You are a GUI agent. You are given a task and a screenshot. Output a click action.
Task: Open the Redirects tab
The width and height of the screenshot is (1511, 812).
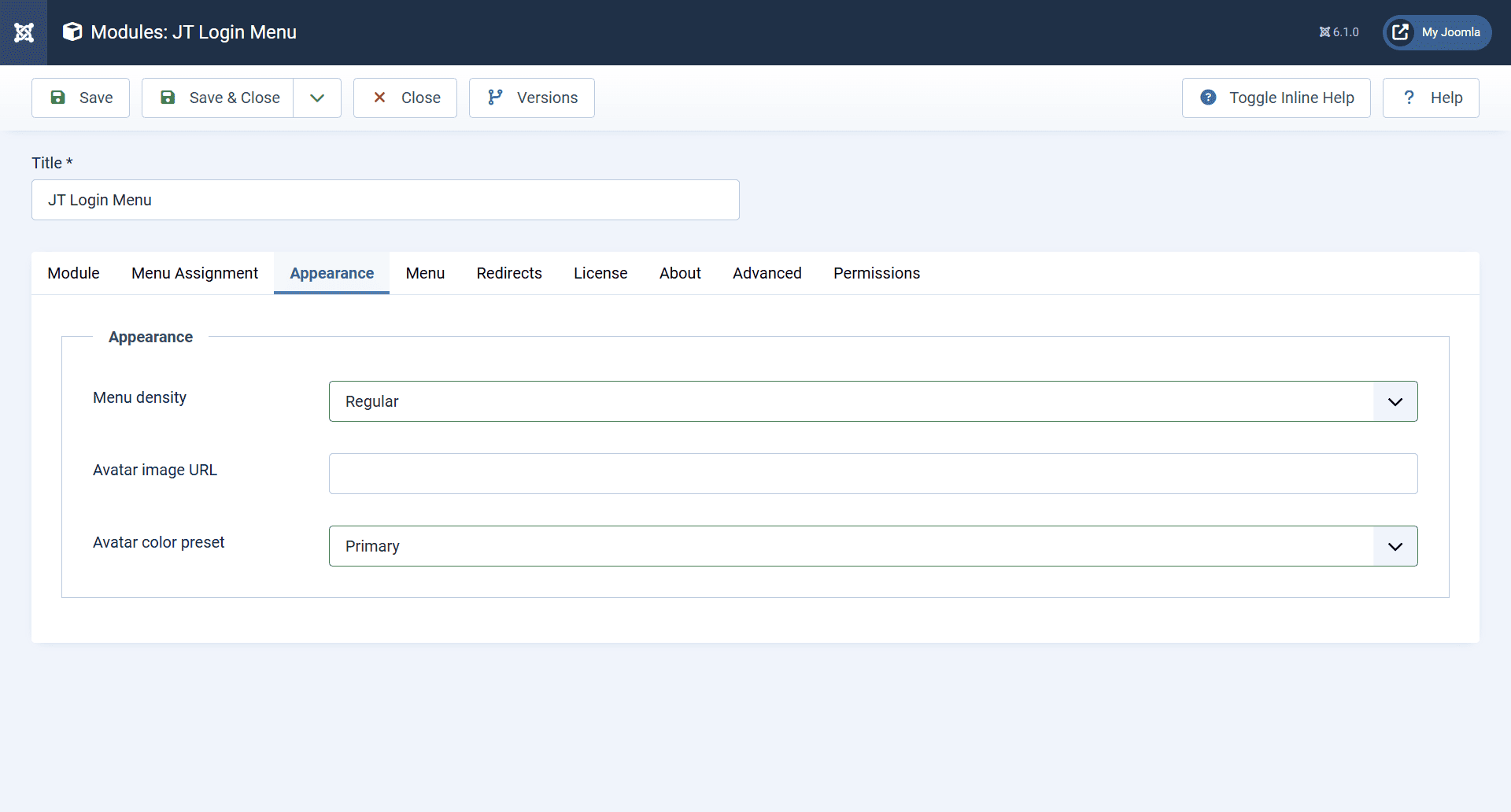(509, 273)
